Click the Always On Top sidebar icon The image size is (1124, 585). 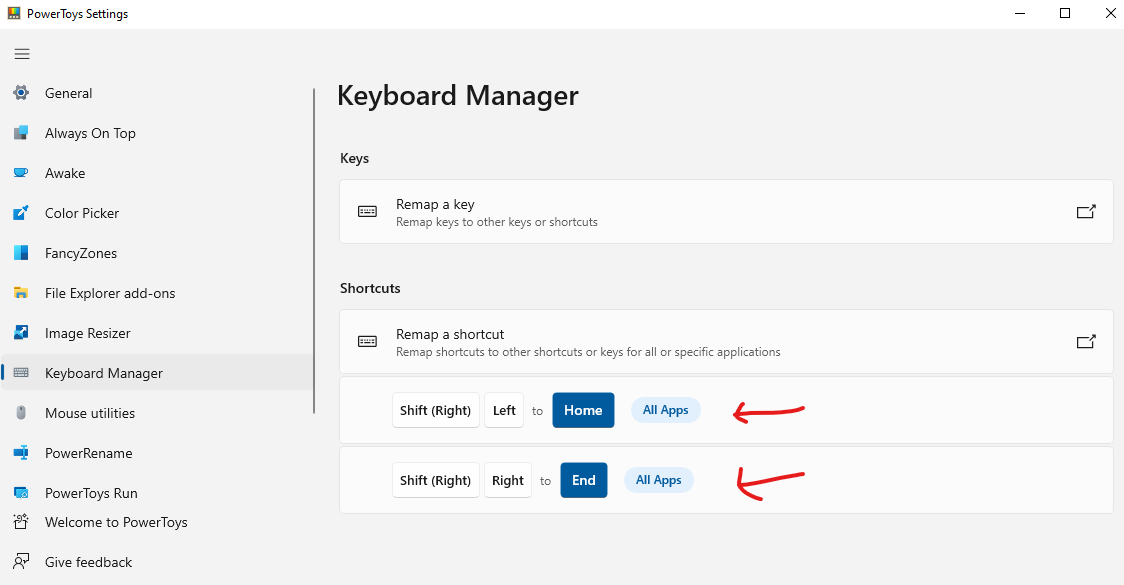coord(22,133)
